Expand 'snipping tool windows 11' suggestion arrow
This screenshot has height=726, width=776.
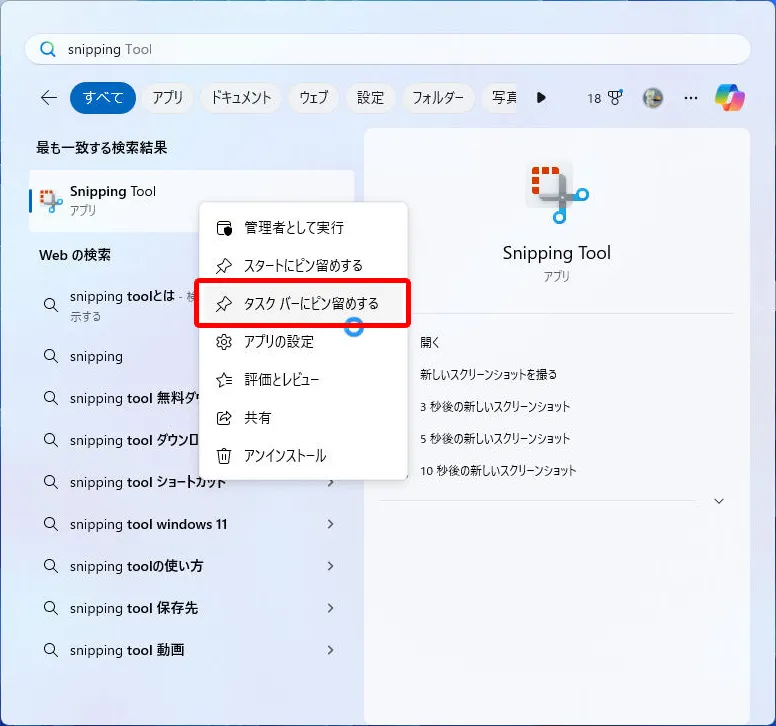click(x=331, y=524)
